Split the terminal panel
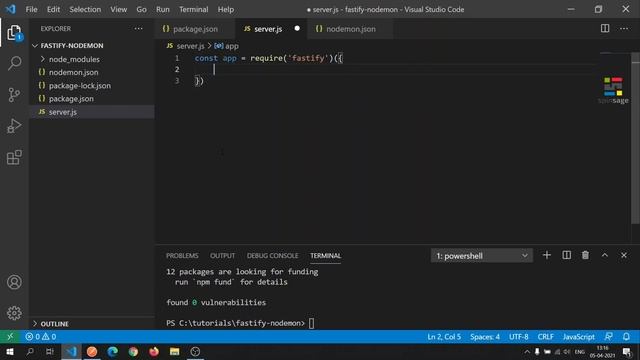Viewport: 640px width, 360px height. coord(567,256)
